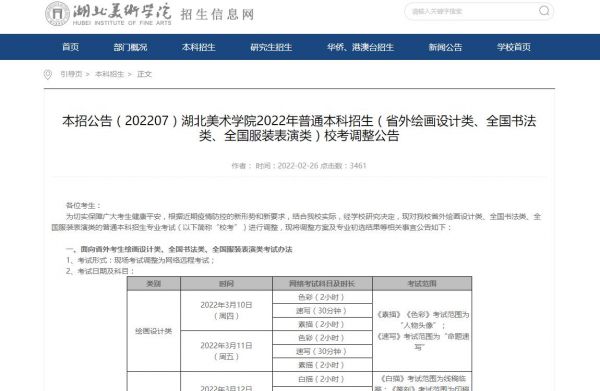
Task: Click line 2、考试日期及科目 text
Action: pyautogui.click(x=100, y=271)
